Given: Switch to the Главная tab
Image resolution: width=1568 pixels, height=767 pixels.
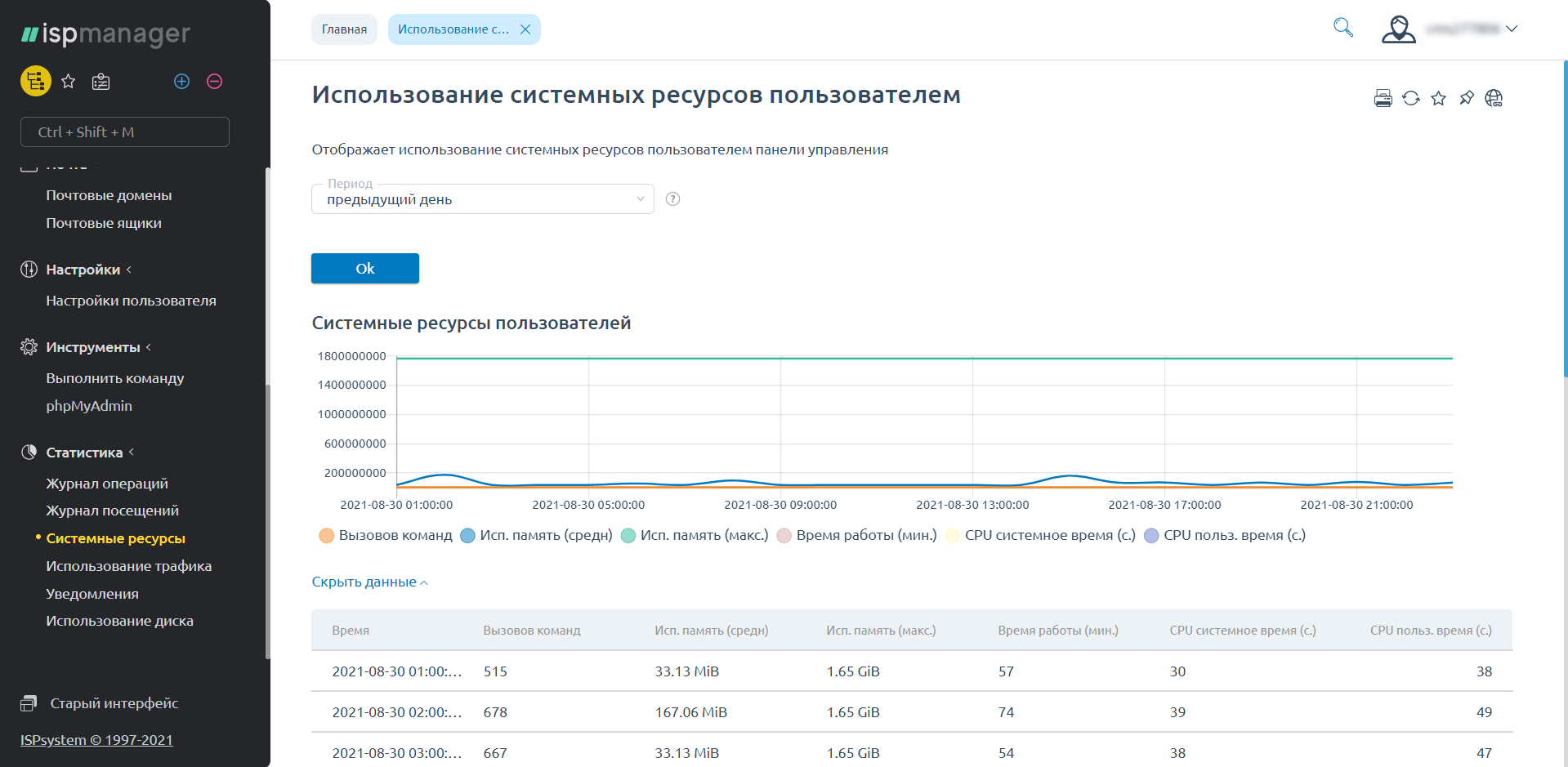Looking at the screenshot, I should pyautogui.click(x=344, y=29).
